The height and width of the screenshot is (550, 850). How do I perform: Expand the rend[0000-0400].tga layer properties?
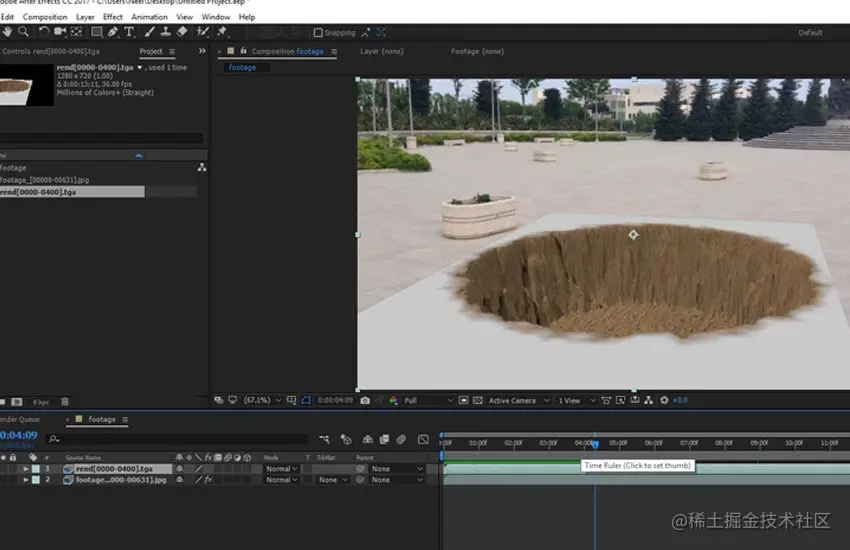pos(26,468)
